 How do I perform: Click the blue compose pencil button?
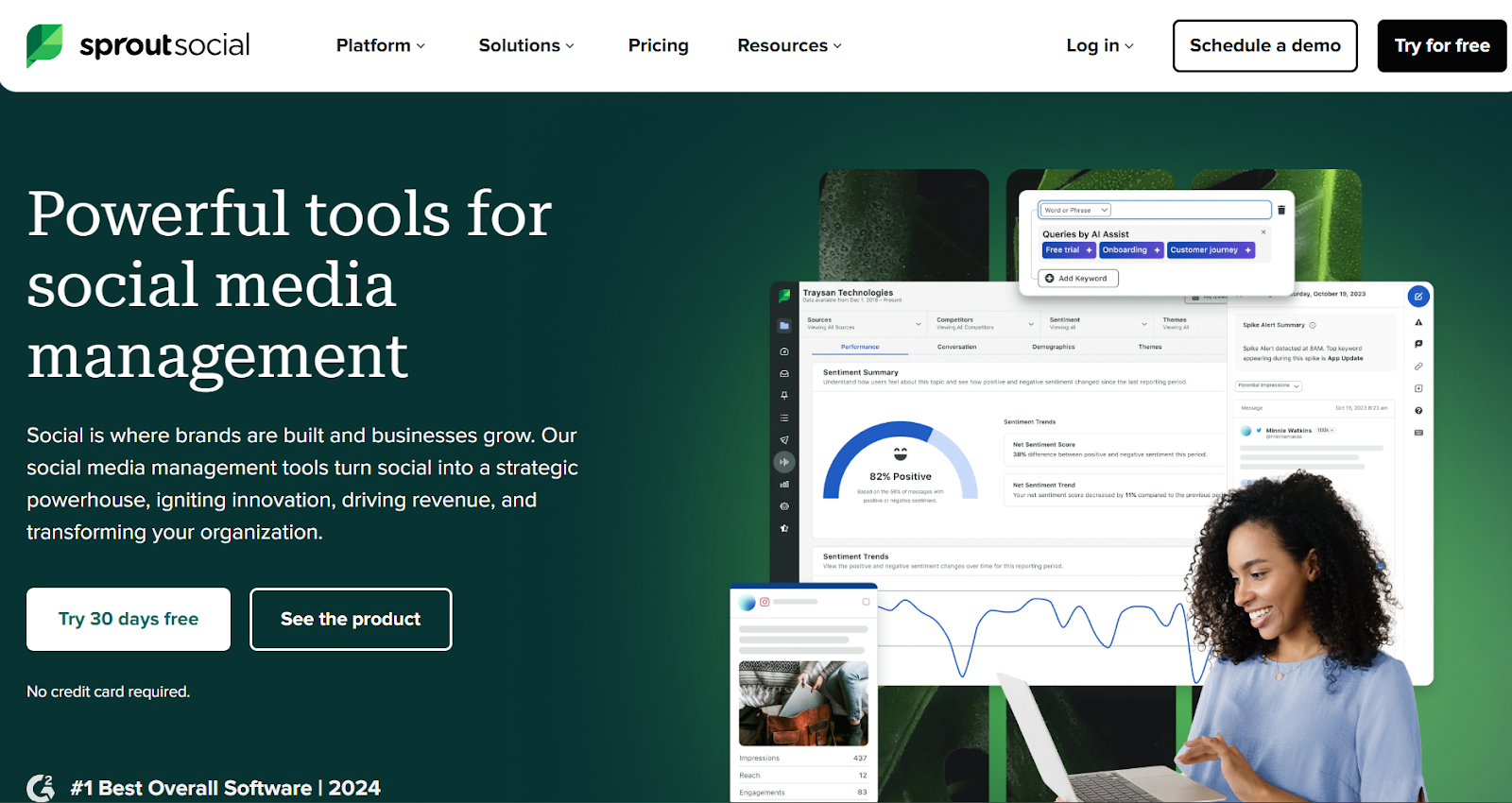(x=1418, y=296)
